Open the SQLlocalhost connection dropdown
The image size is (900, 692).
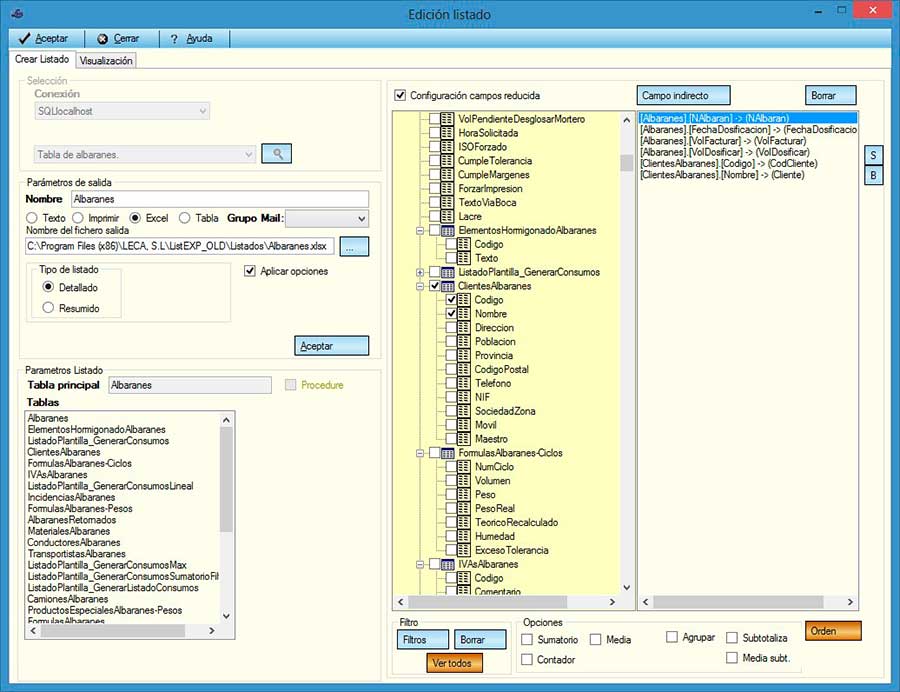tap(122, 111)
